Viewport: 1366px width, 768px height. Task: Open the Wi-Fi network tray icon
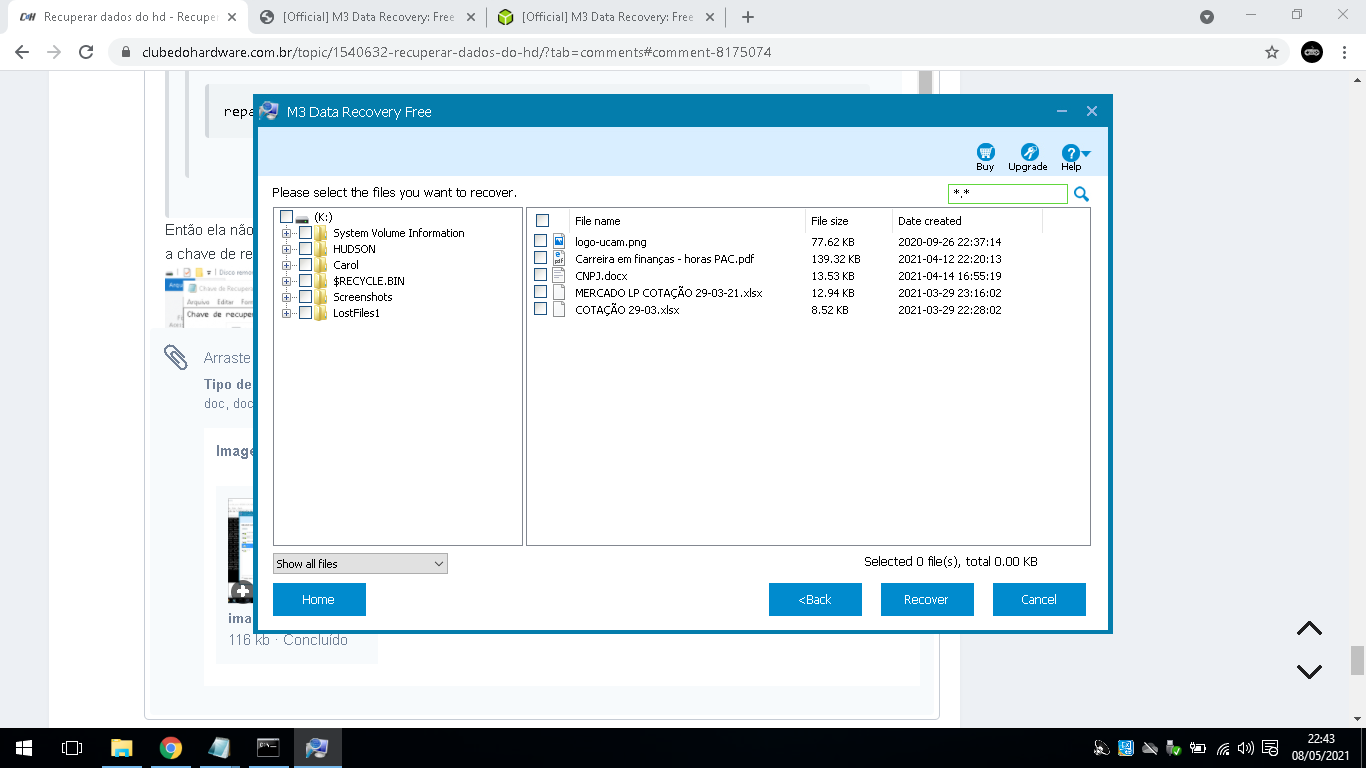pos(1222,748)
